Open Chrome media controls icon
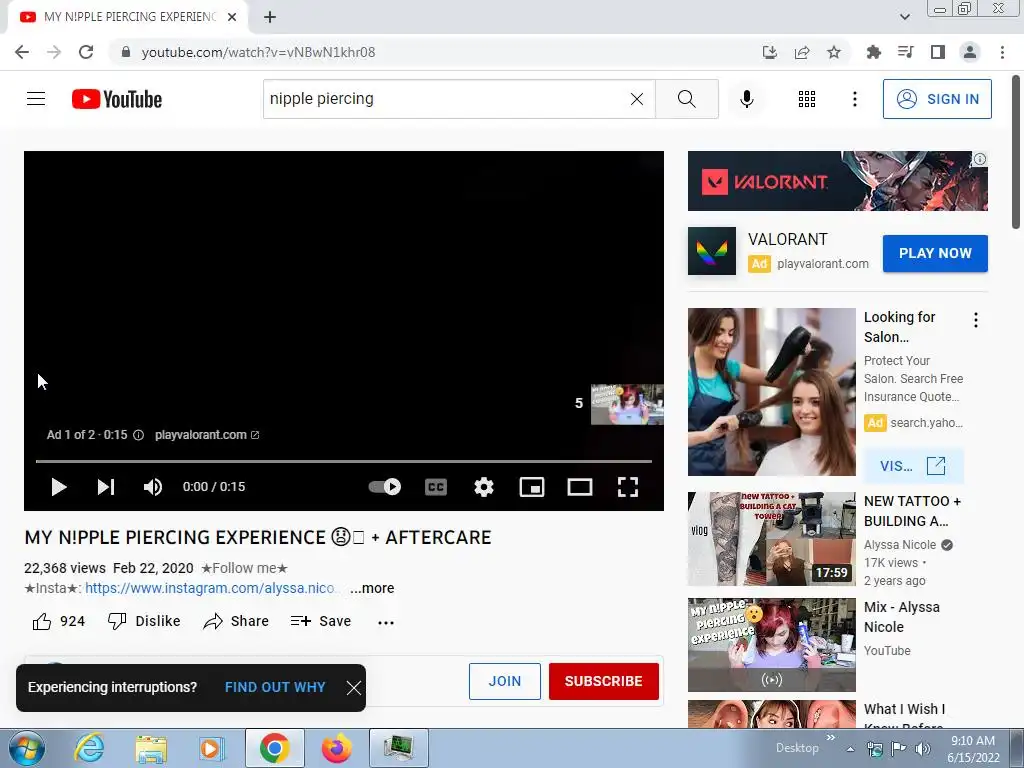This screenshot has width=1024, height=768. pos(905,52)
